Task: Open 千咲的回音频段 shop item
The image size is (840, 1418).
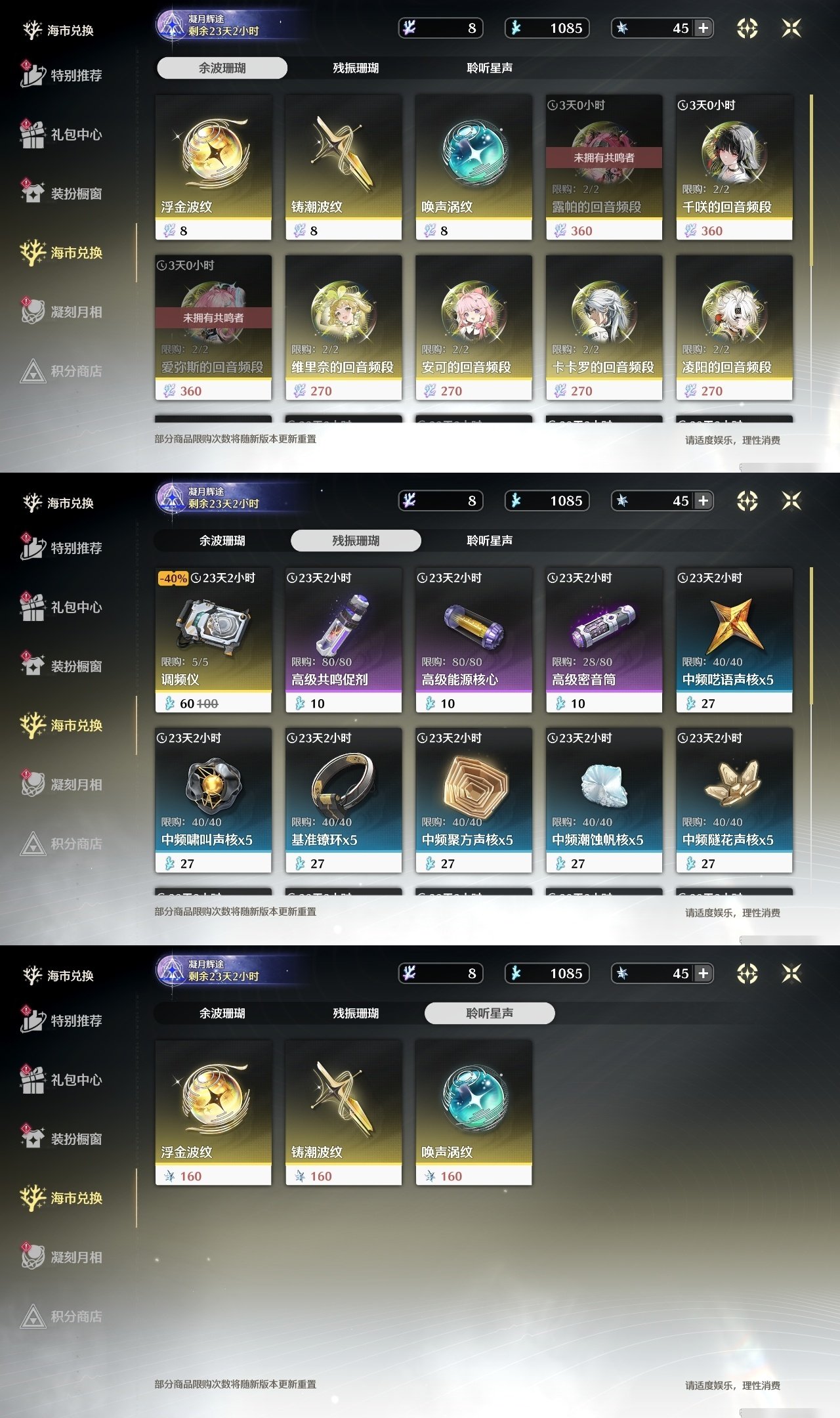Action: pyautogui.click(x=734, y=167)
